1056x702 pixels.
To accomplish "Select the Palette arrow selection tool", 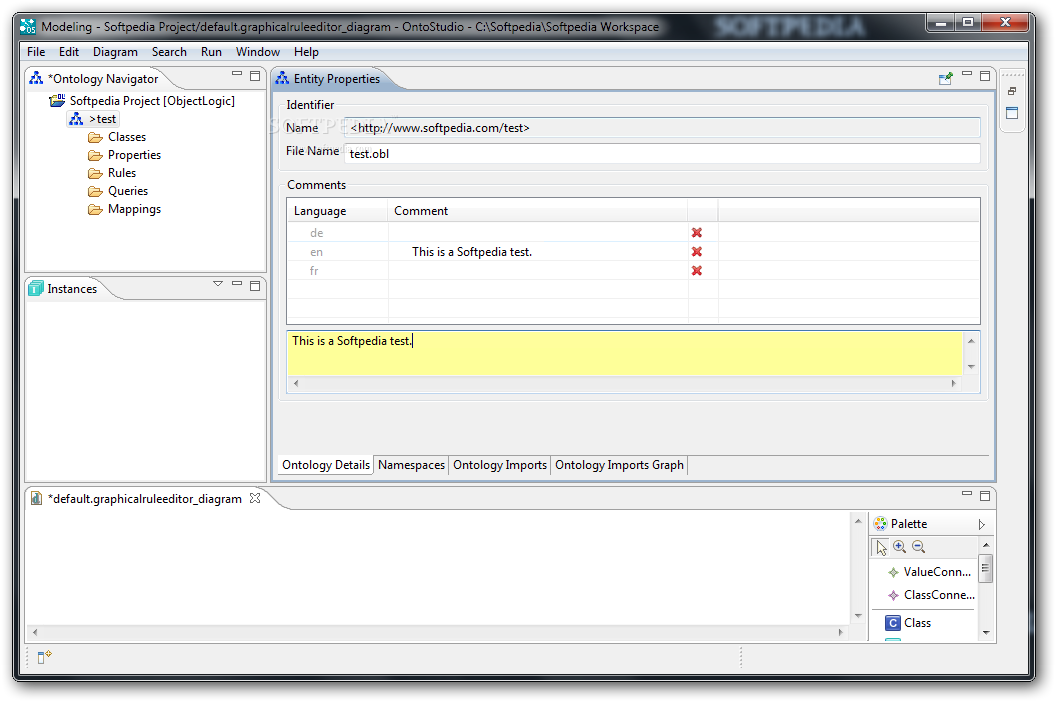I will (x=881, y=547).
